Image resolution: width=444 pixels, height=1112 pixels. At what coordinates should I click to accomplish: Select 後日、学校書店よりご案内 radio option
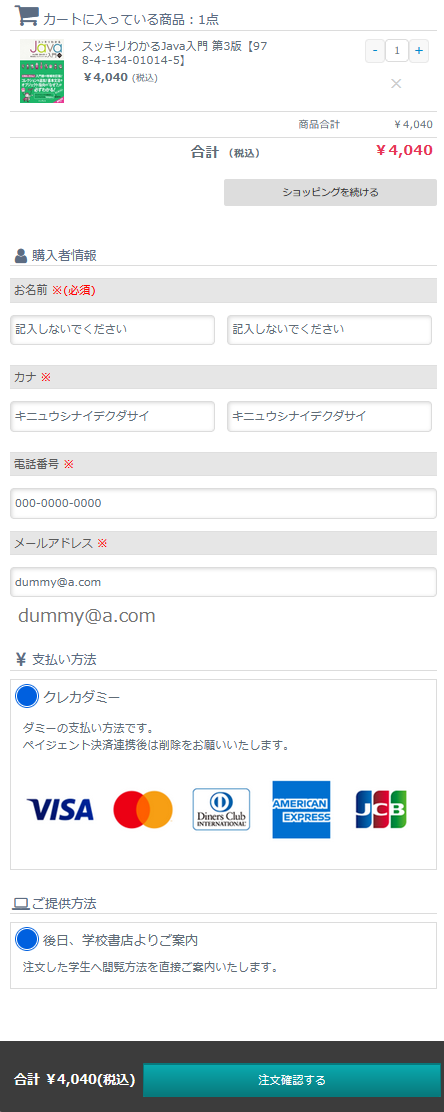tap(26, 939)
